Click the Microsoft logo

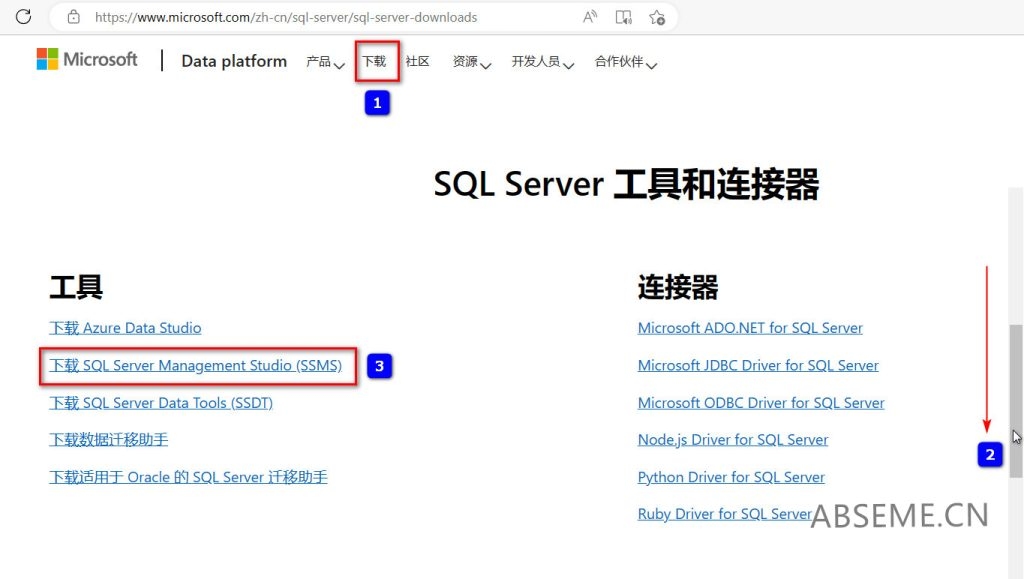[x=87, y=59]
